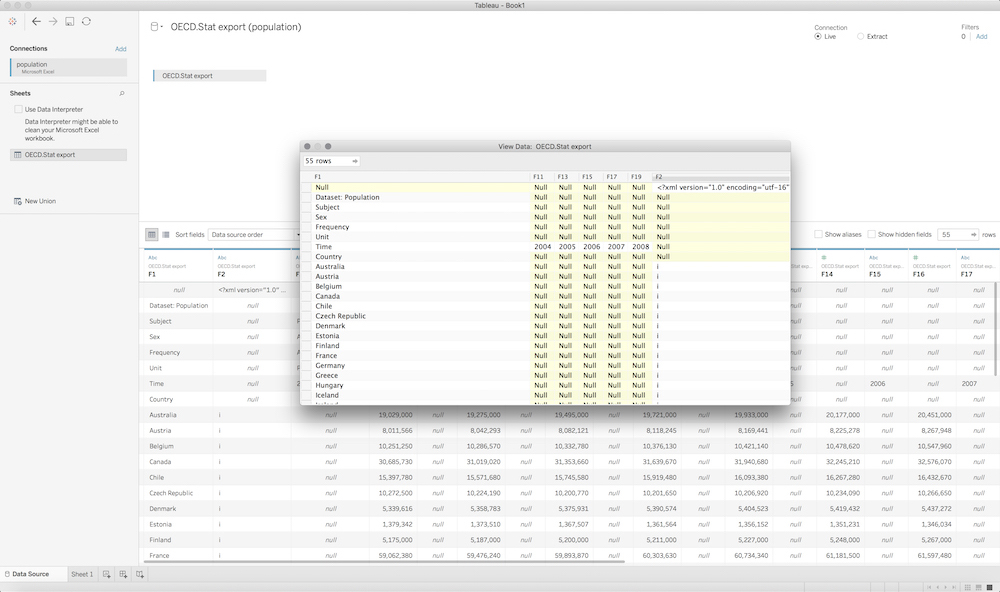Go back with the left arrow icon
This screenshot has height=592, width=1000.
[36, 21]
